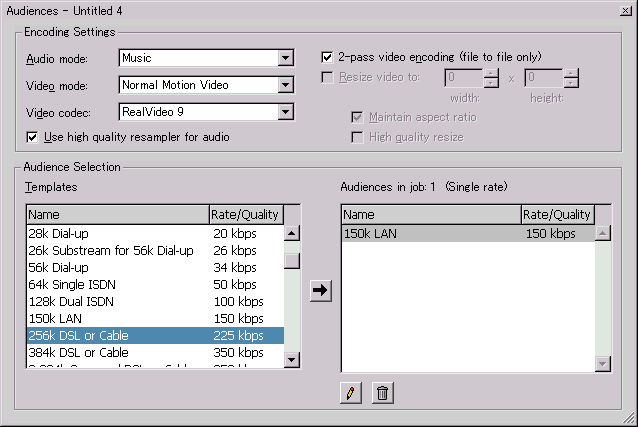Image resolution: width=638 pixels, height=427 pixels.
Task: Open the Audio mode dropdown
Action: pos(285,58)
